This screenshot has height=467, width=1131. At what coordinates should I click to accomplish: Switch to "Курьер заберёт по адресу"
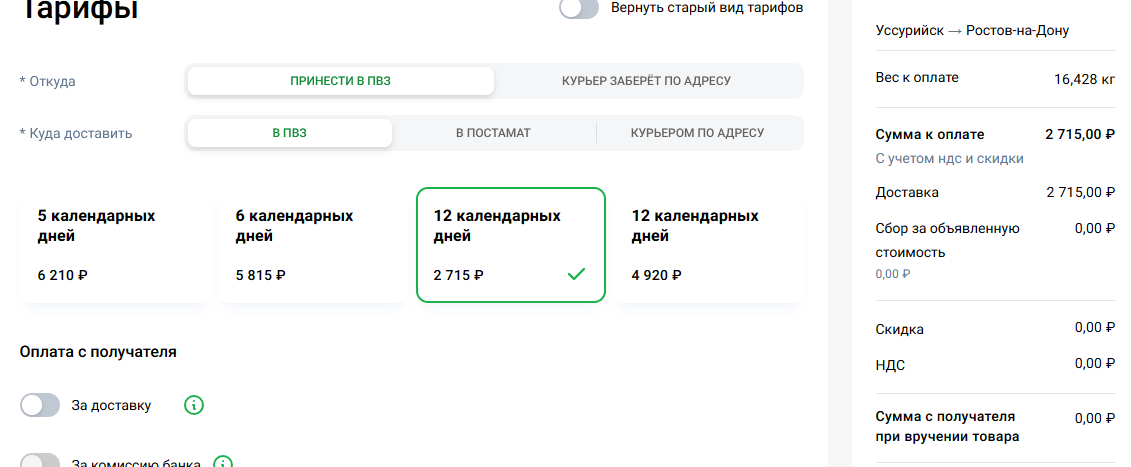tap(646, 81)
